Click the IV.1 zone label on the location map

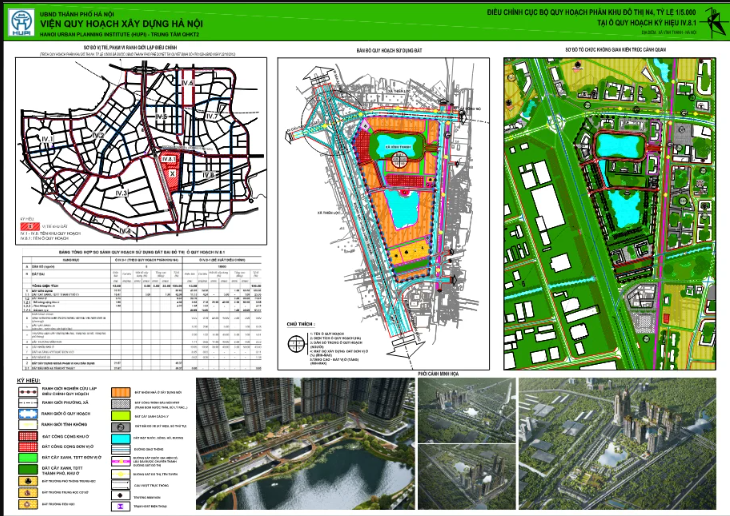click(47, 139)
